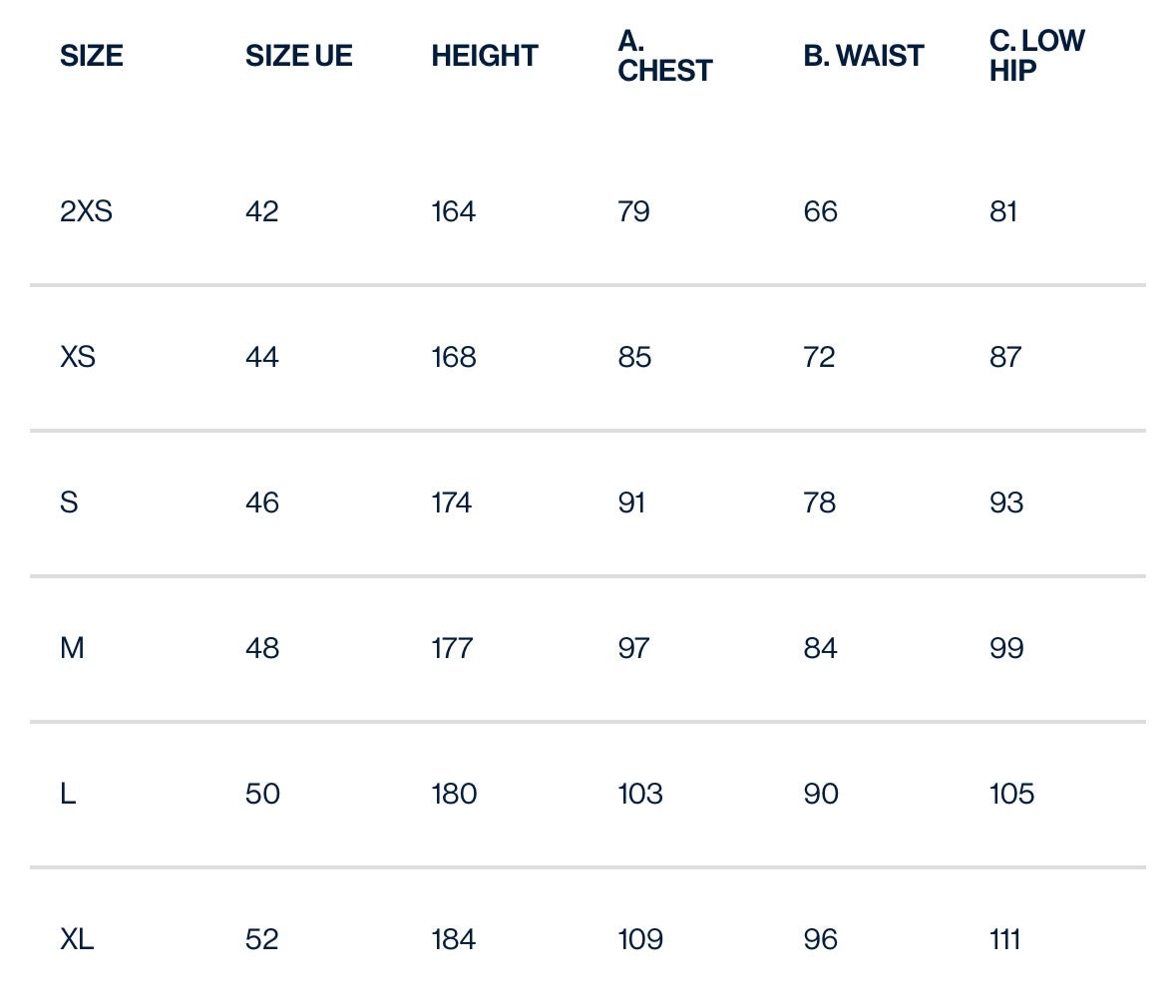Click the low hip value 111
This screenshot has height=1008, width=1176.
[1005, 938]
